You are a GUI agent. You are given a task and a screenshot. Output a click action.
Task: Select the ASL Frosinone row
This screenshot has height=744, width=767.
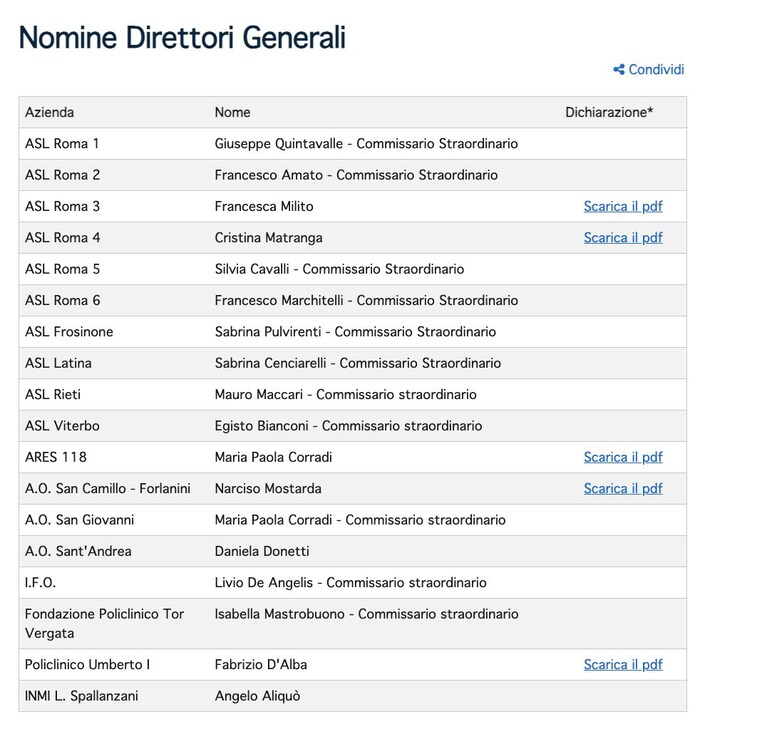[x=353, y=332]
